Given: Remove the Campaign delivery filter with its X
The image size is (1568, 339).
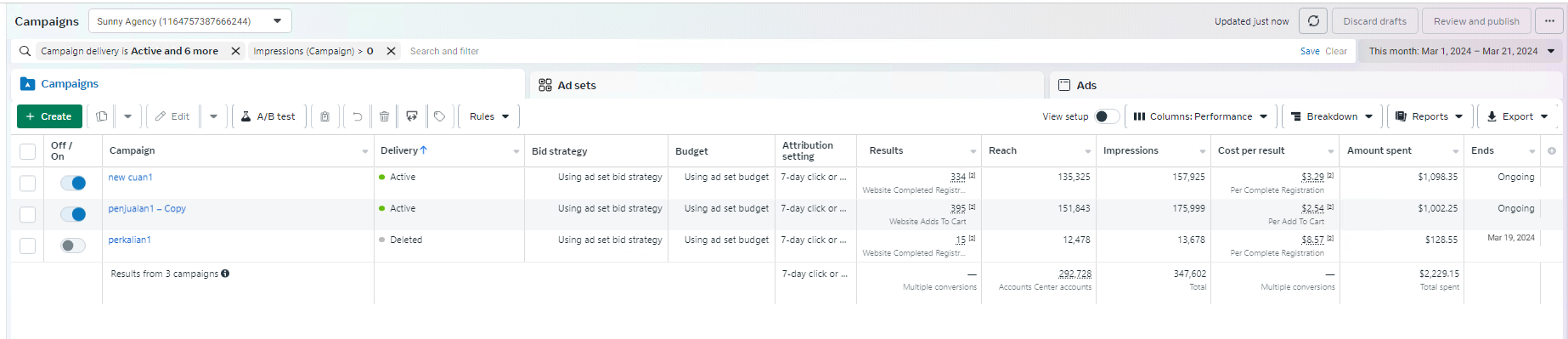Looking at the screenshot, I should click(235, 51).
